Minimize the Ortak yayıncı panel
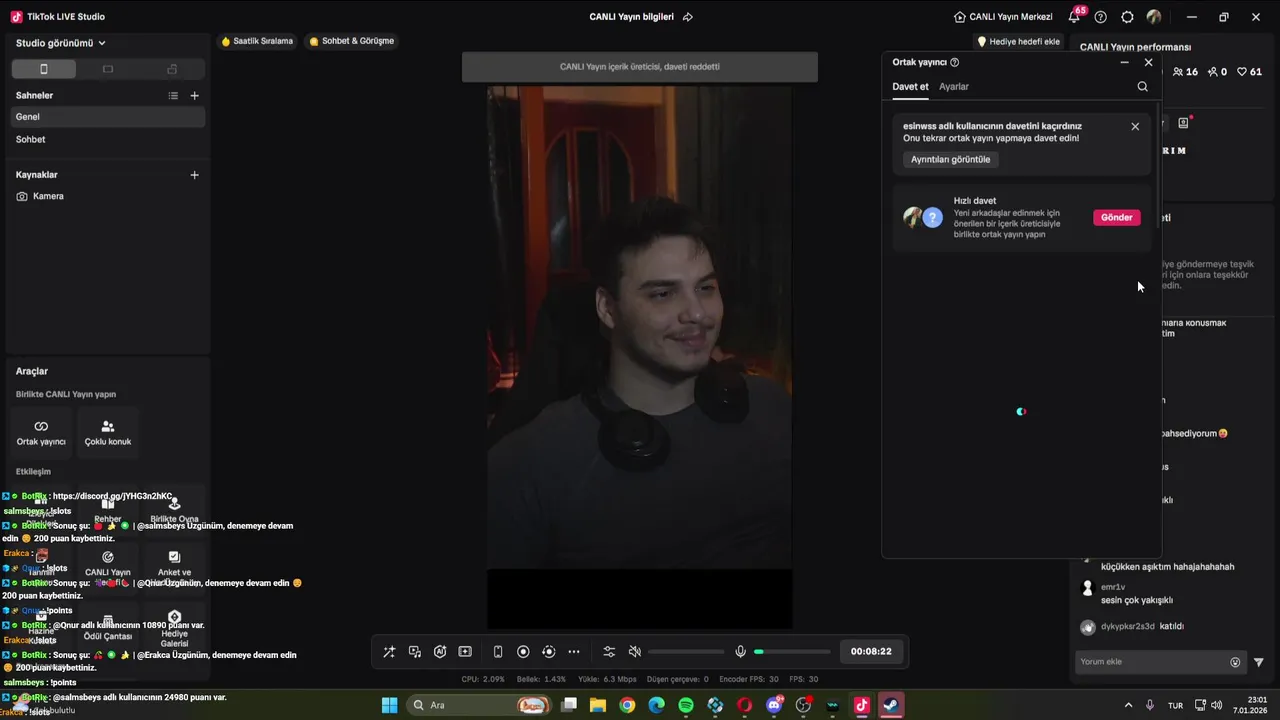This screenshot has height=720, width=1280. pyautogui.click(x=1124, y=62)
